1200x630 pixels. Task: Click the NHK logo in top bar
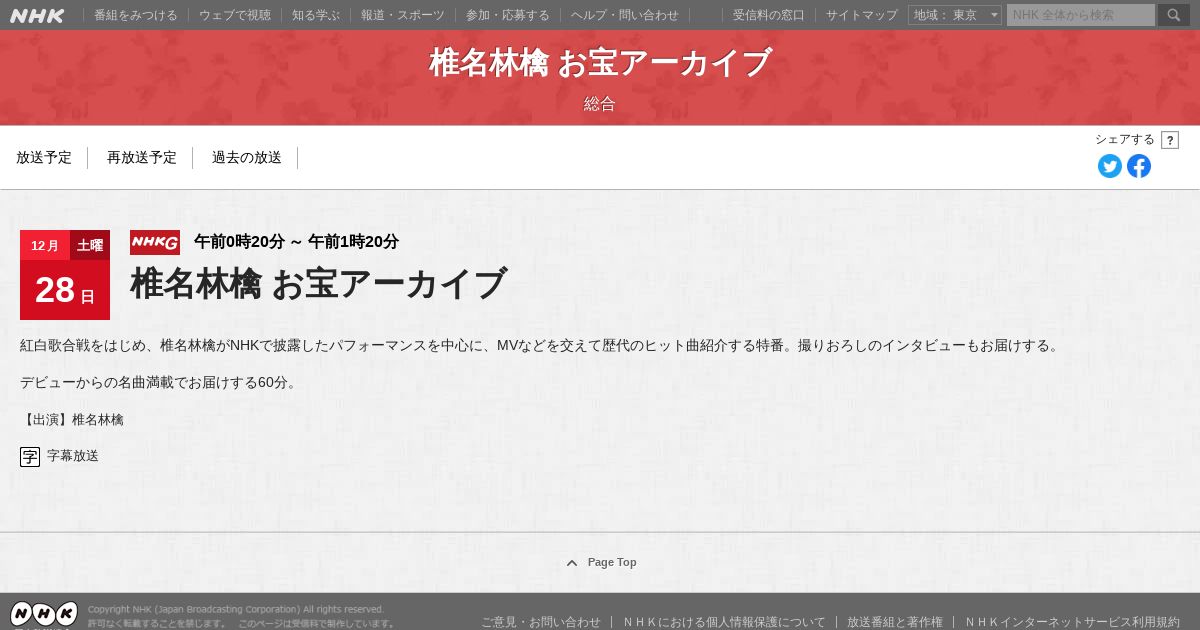pos(37,15)
